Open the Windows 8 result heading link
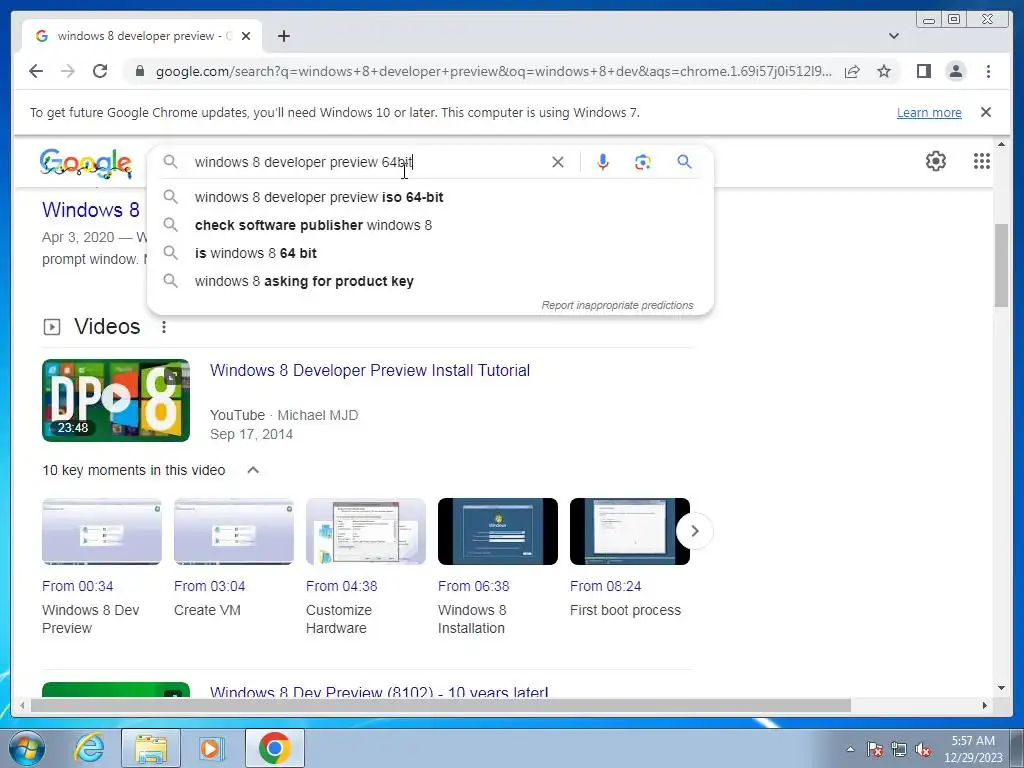 (x=91, y=210)
